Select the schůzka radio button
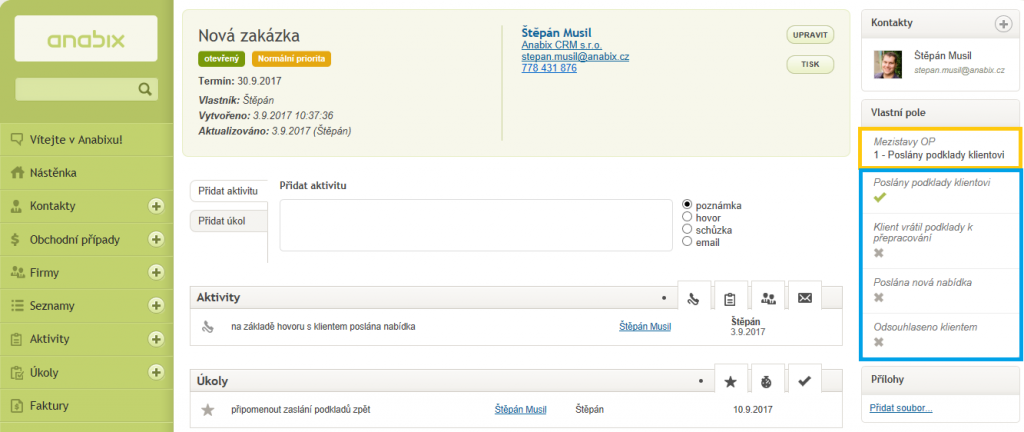 [x=686, y=230]
